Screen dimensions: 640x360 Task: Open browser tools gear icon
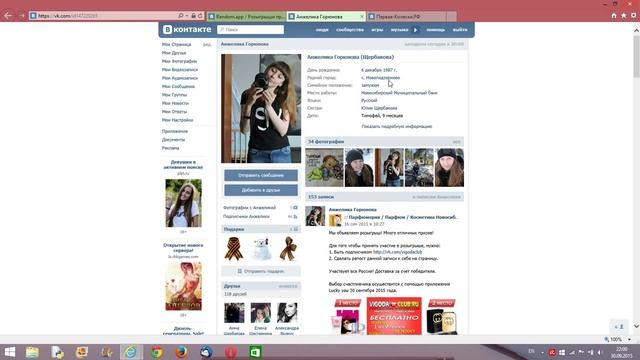(x=633, y=16)
